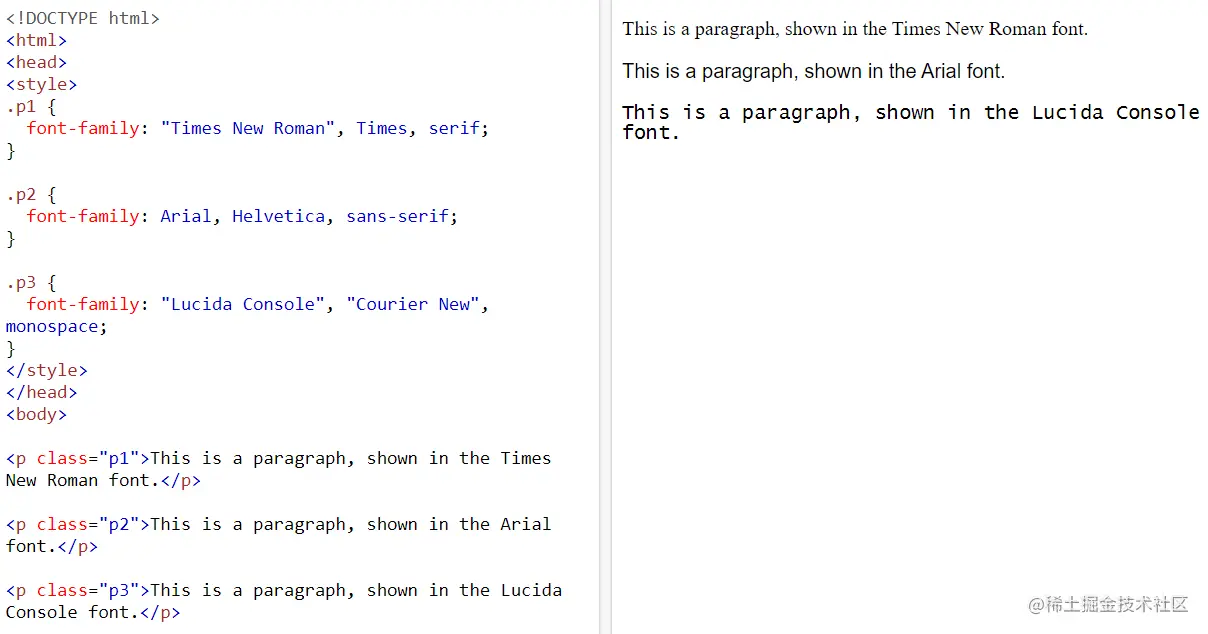Click the "<!DOCTYPE html>" line in the code
This screenshot has width=1208, height=634.
[x=82, y=18]
